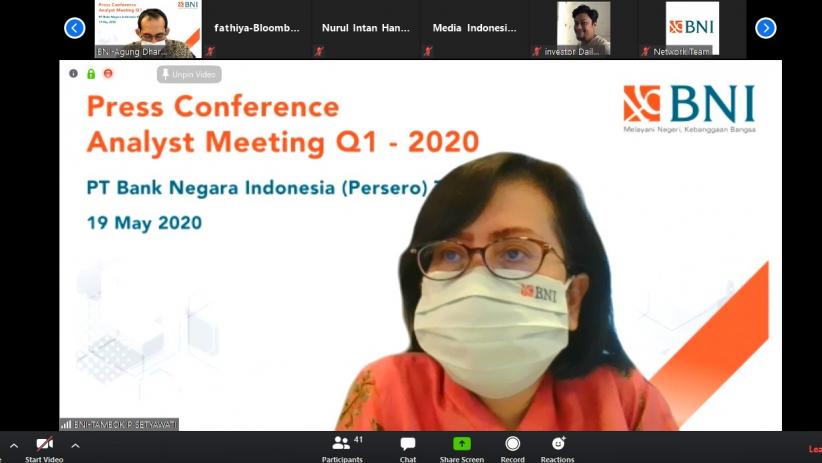This screenshot has width=822, height=463.
Task: Expand the audio options caret at toolbar's left edge
Action: point(14,446)
